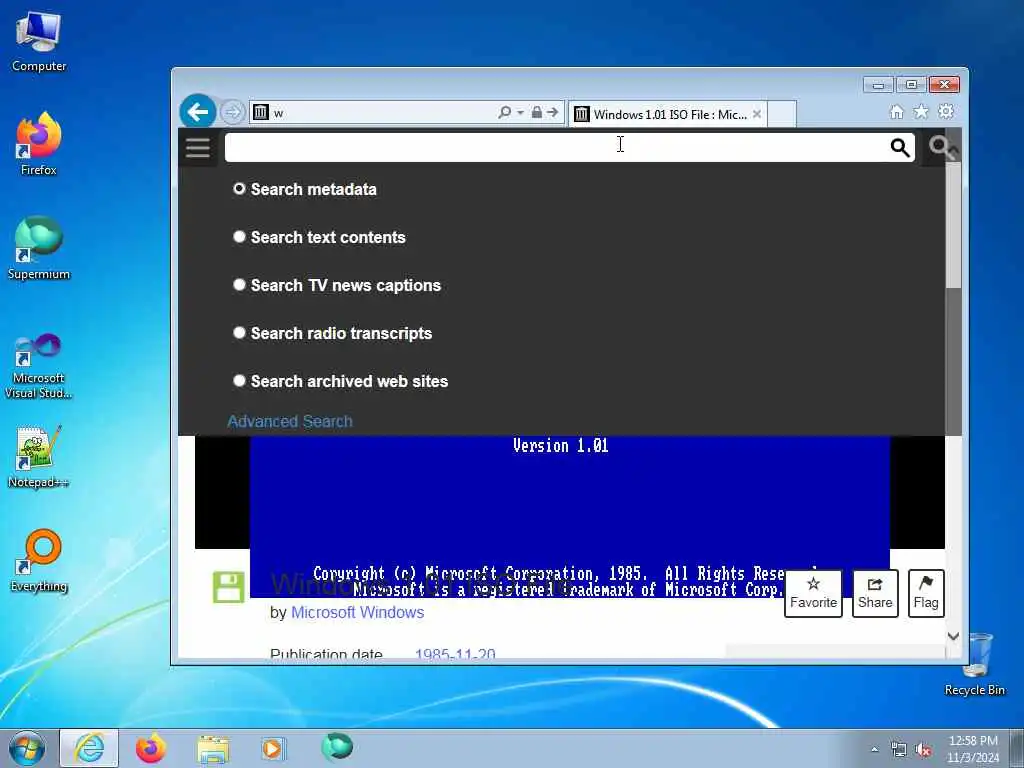Click the security lock icon in address bar
This screenshot has height=768, width=1024.
tap(537, 112)
